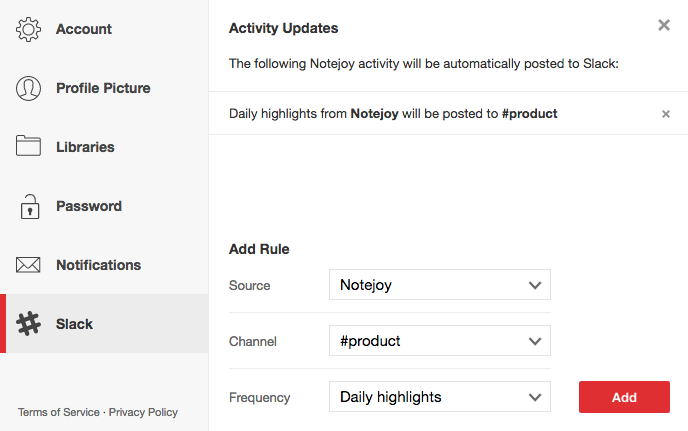
Task: Select the Password settings tab
Action: coord(89,206)
